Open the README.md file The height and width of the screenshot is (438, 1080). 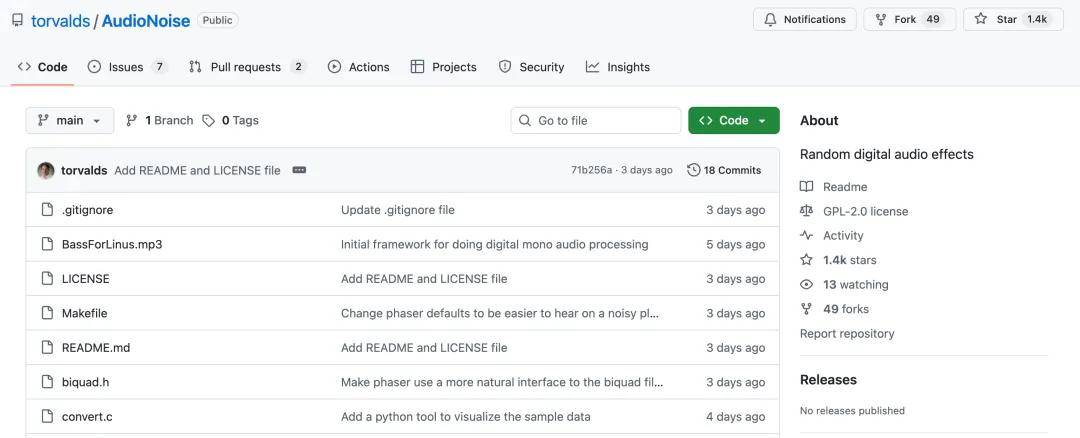tap(96, 348)
